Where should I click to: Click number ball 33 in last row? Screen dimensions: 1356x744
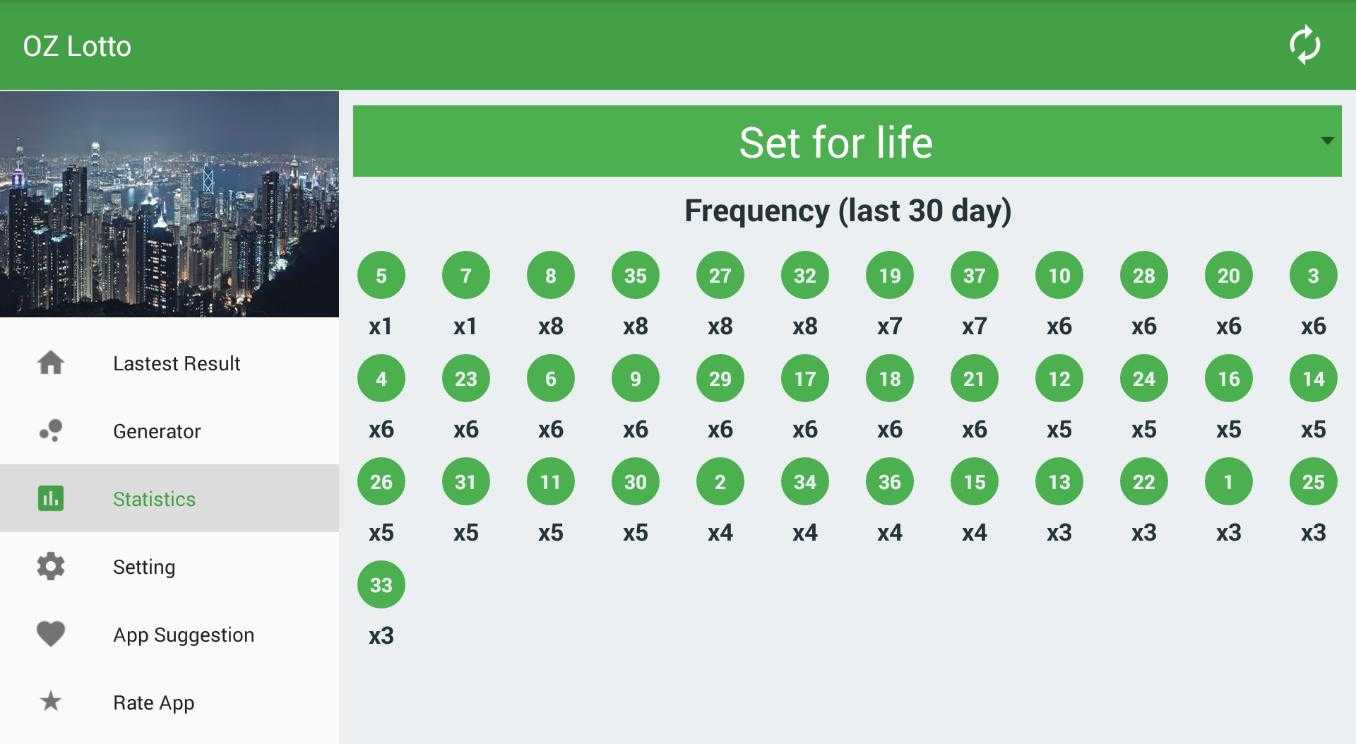pyautogui.click(x=381, y=584)
